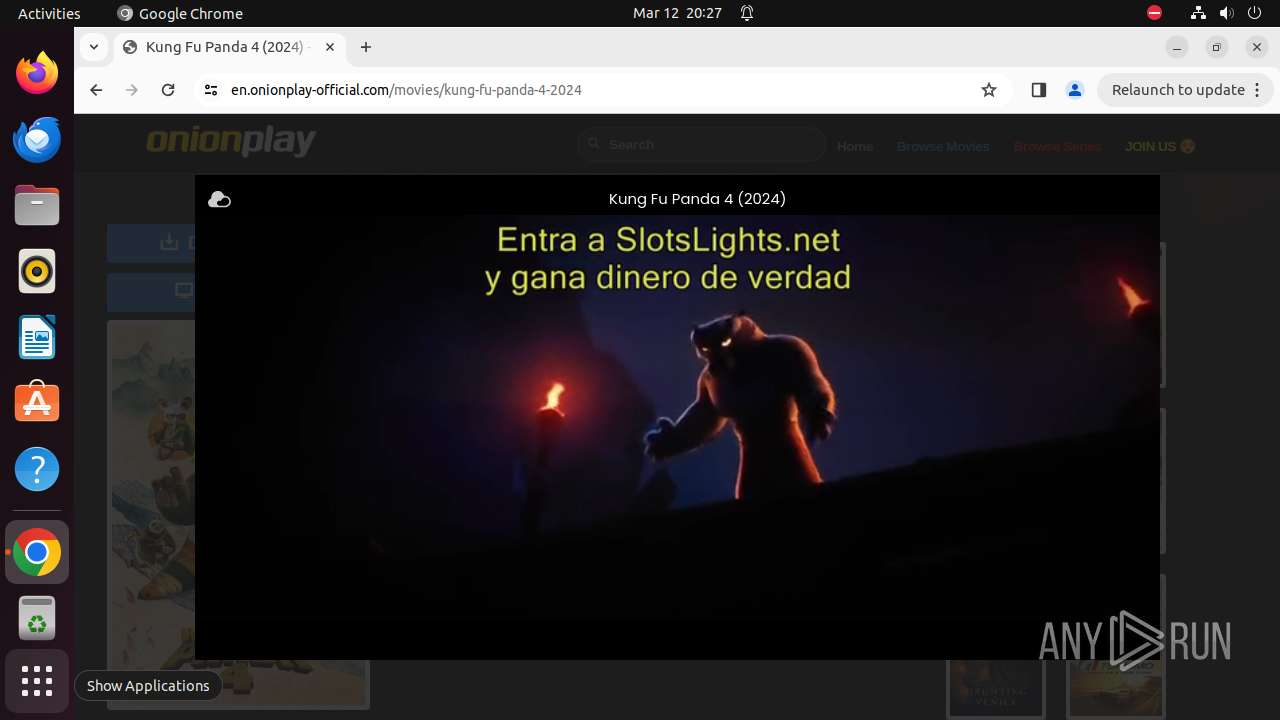Image resolution: width=1280 pixels, height=720 pixels.
Task: Open Help from the dock
Action: pyautogui.click(x=37, y=469)
